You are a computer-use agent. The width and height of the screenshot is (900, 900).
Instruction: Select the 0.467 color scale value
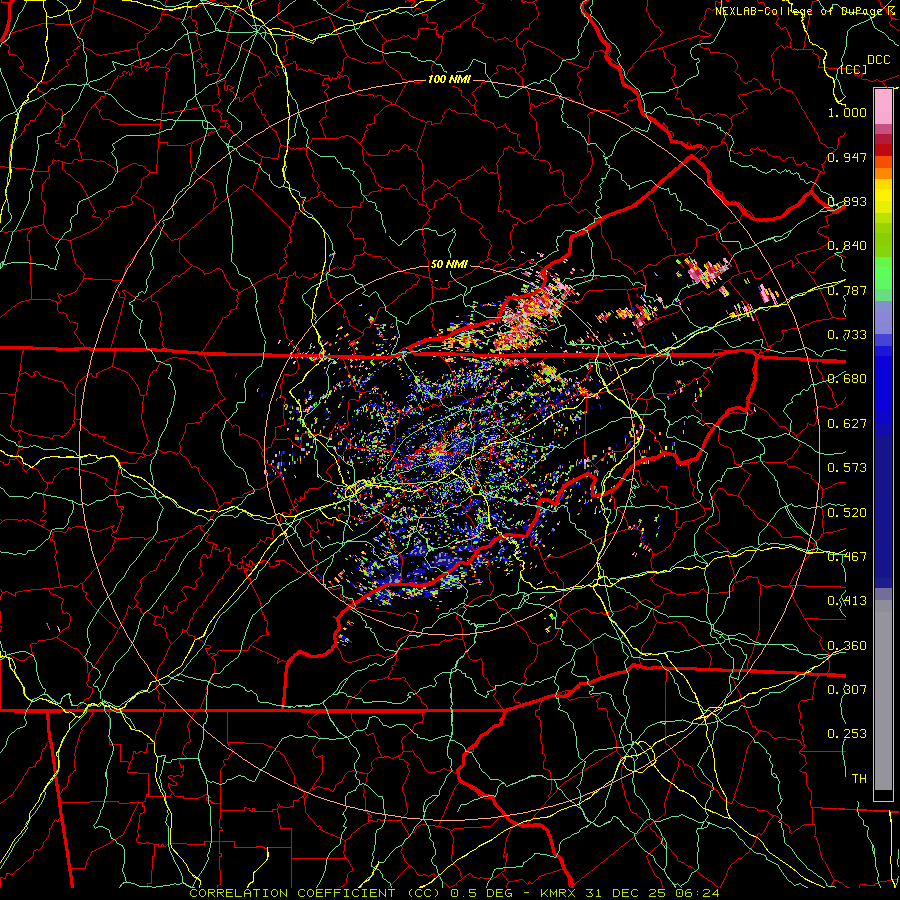click(x=847, y=556)
